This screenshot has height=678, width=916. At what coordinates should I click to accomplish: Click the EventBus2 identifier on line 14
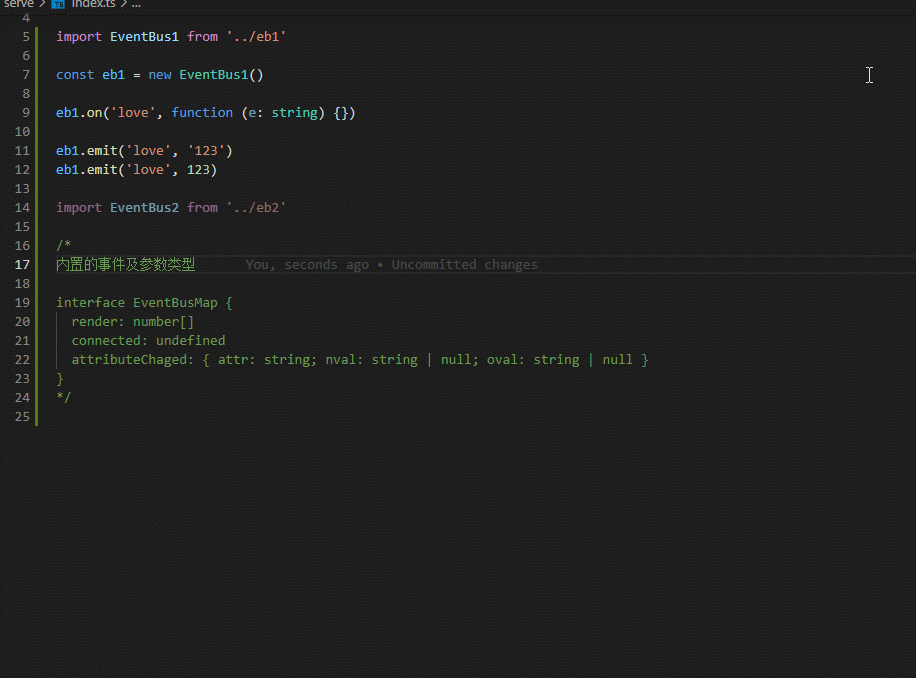pos(144,208)
